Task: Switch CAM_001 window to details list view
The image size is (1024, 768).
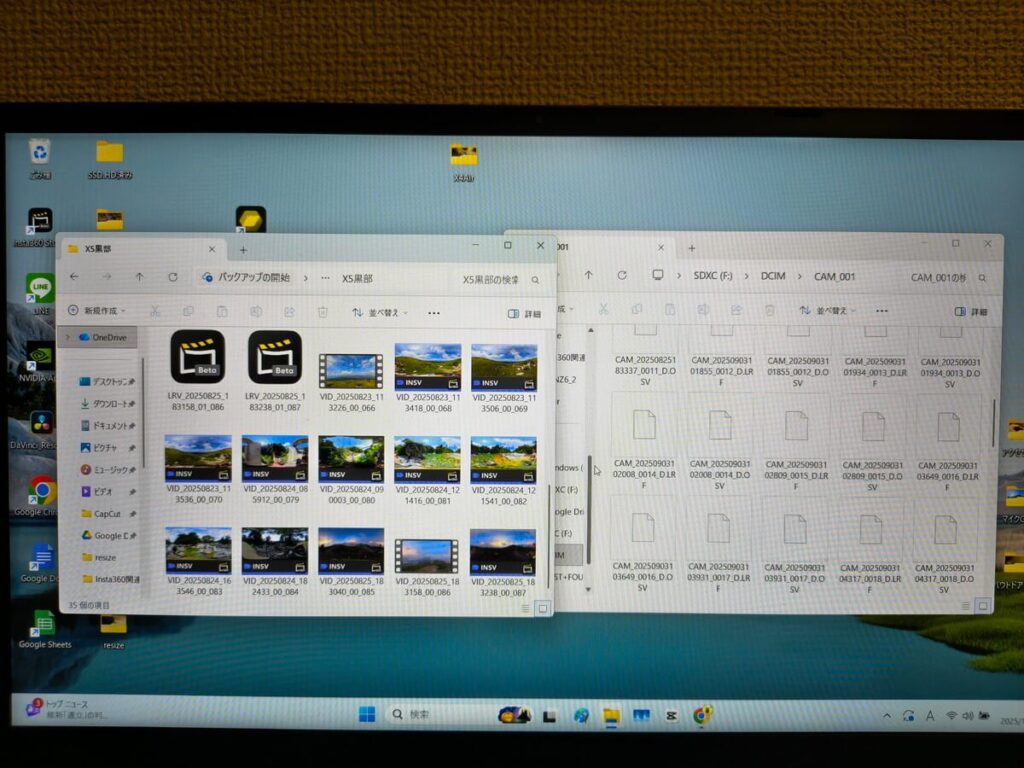Action: (x=968, y=605)
